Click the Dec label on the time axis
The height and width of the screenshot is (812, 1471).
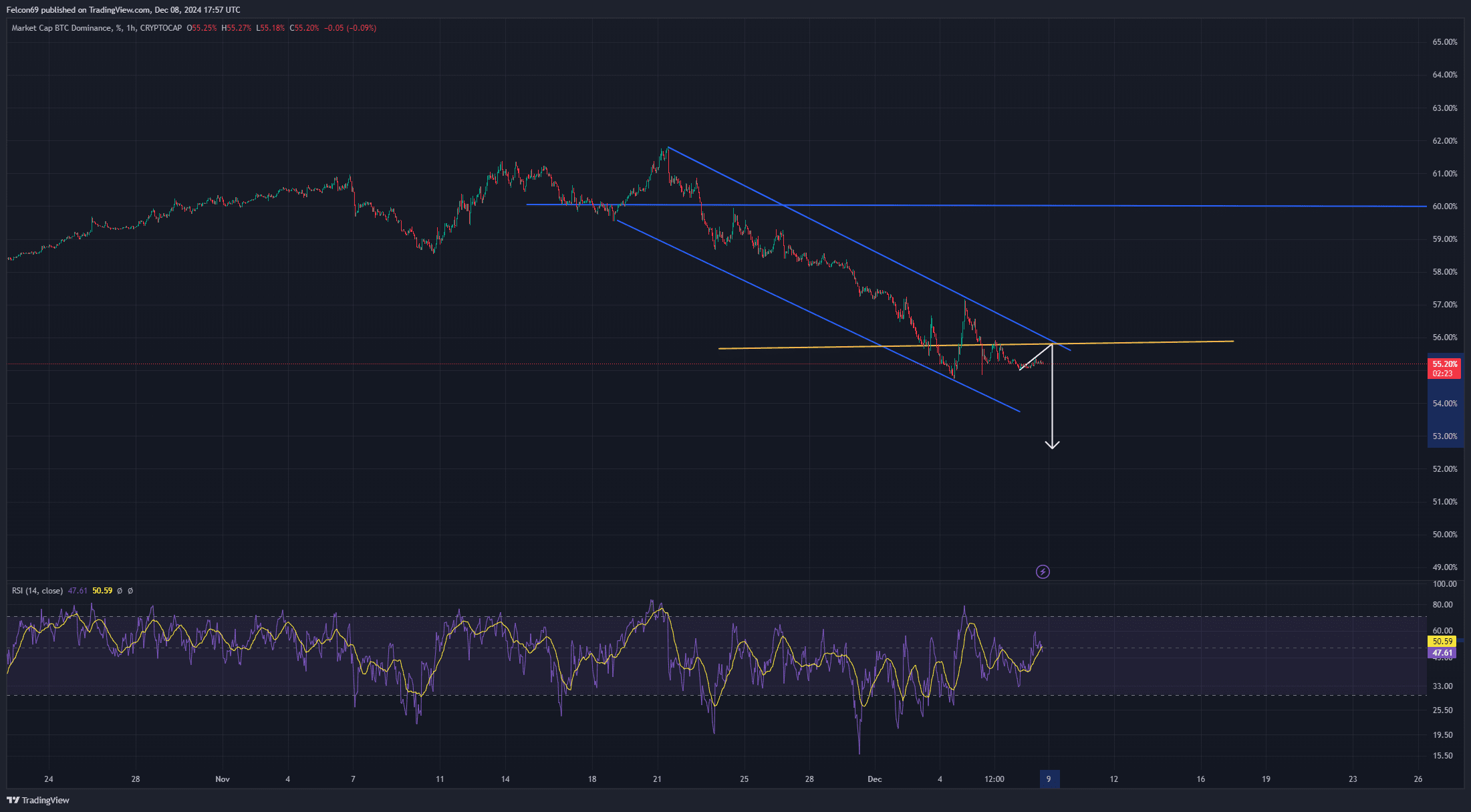click(x=874, y=779)
